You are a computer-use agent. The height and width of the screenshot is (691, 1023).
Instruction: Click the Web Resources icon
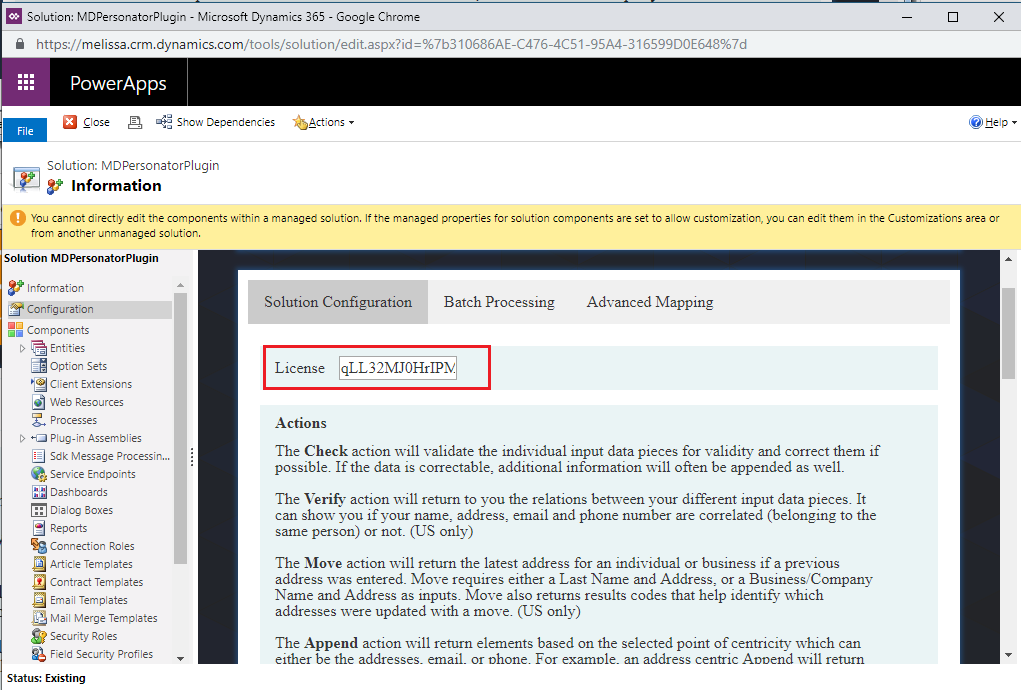click(39, 402)
